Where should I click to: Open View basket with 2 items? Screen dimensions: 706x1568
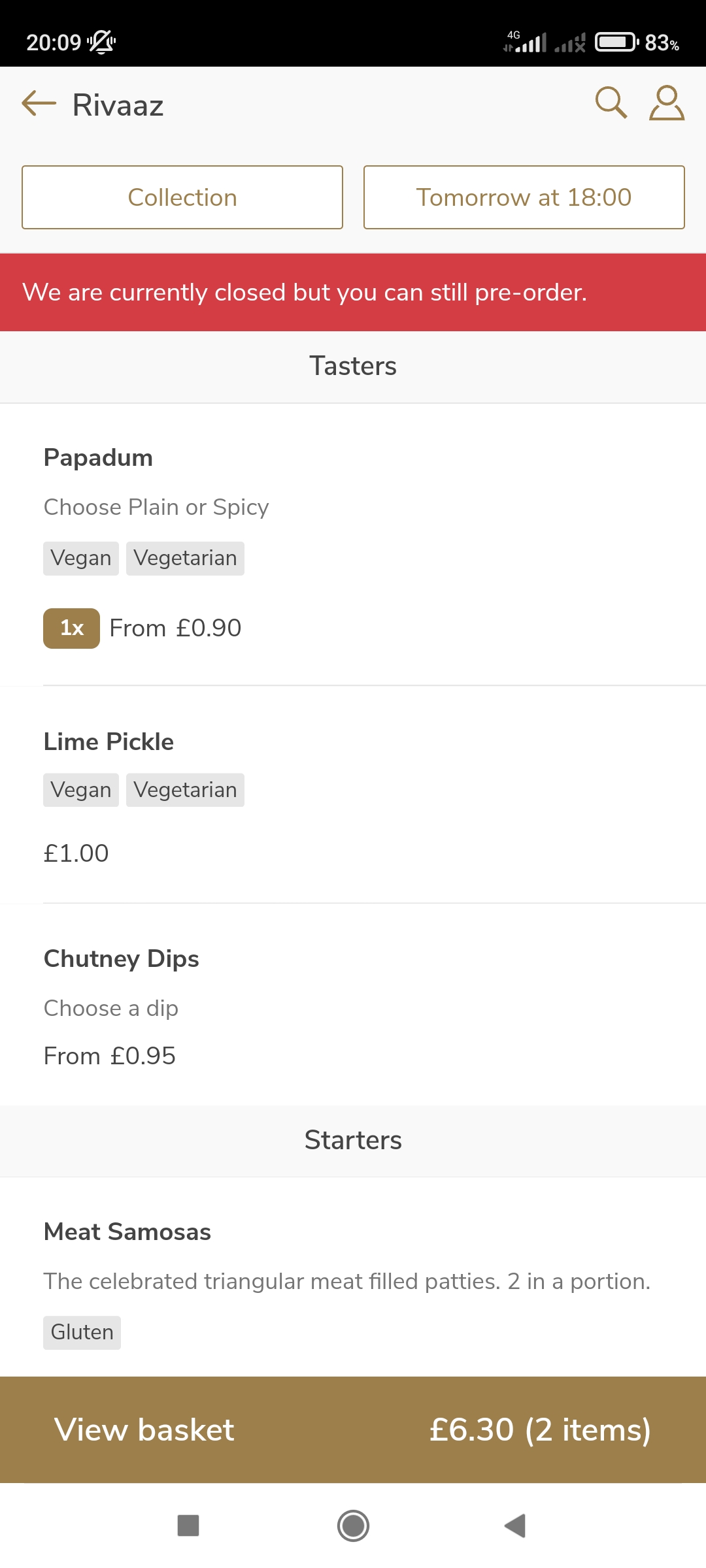click(353, 1429)
